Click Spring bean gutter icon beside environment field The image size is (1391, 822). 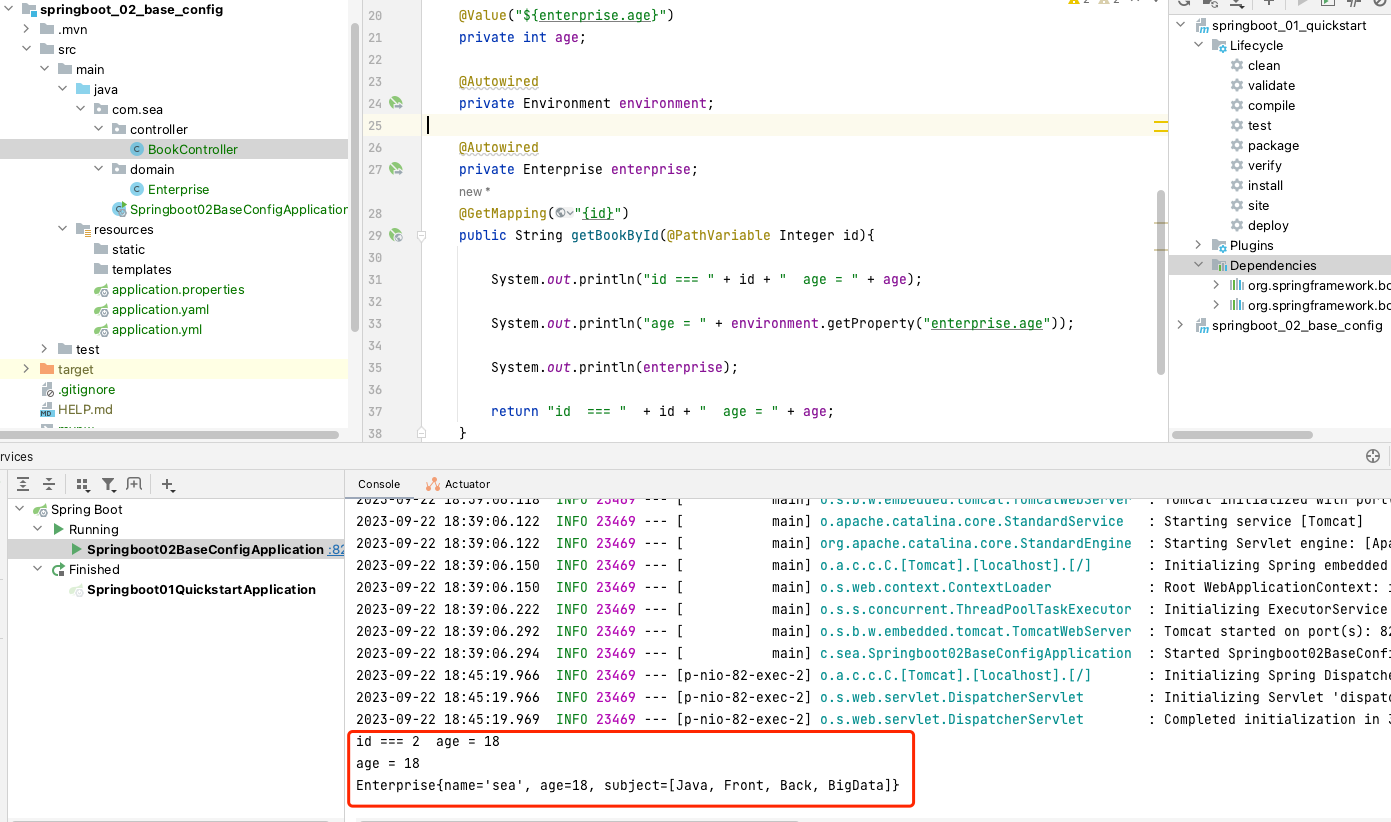point(396,103)
